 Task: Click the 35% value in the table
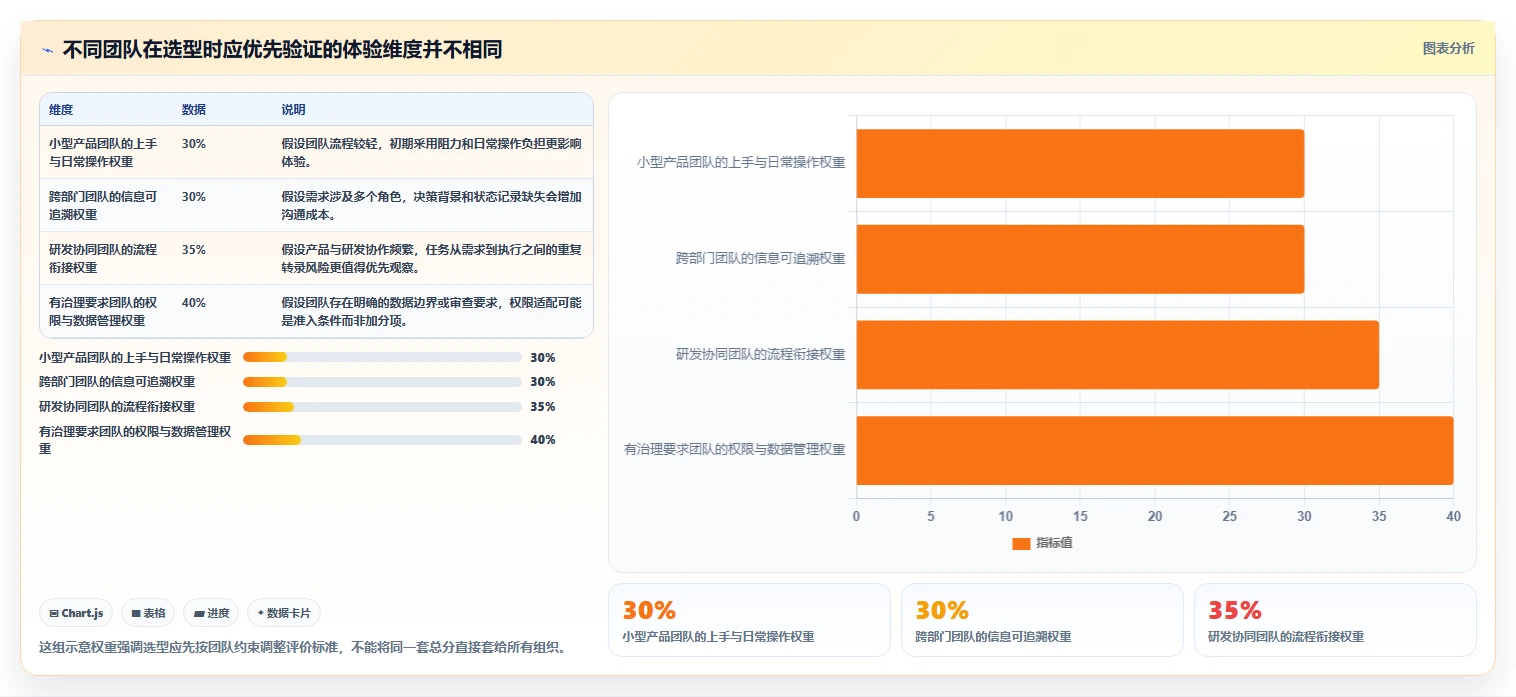click(194, 250)
